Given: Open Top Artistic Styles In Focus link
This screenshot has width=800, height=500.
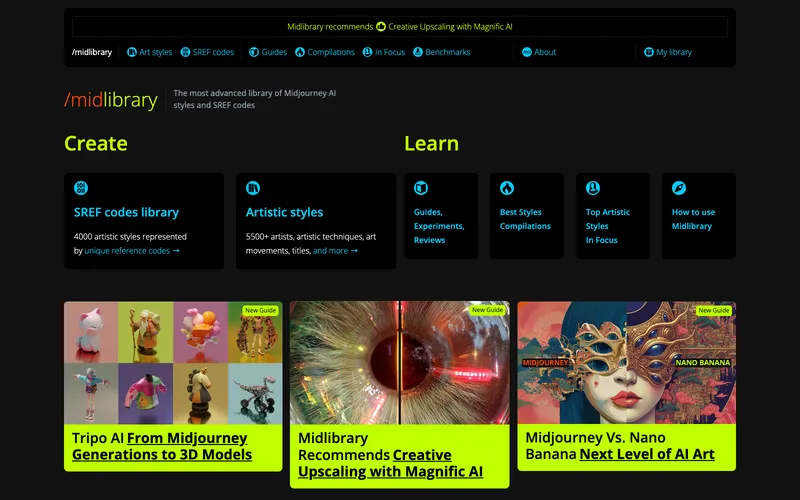Looking at the screenshot, I should tap(608, 226).
